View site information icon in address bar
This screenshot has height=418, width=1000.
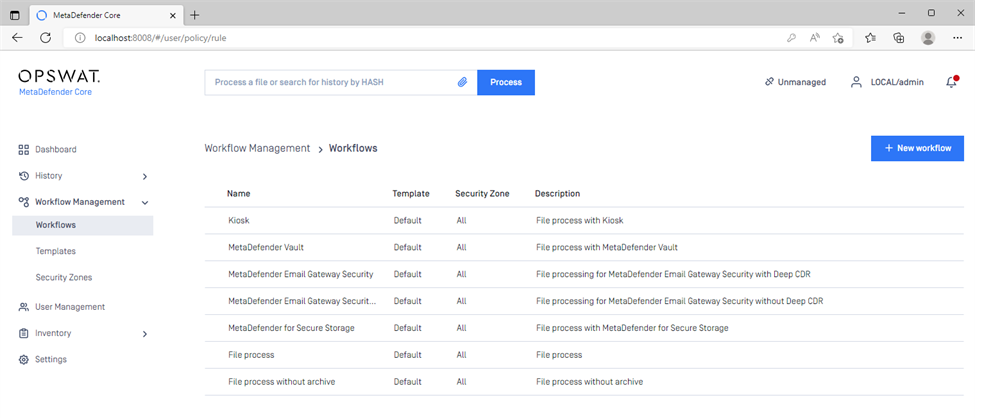tap(80, 38)
